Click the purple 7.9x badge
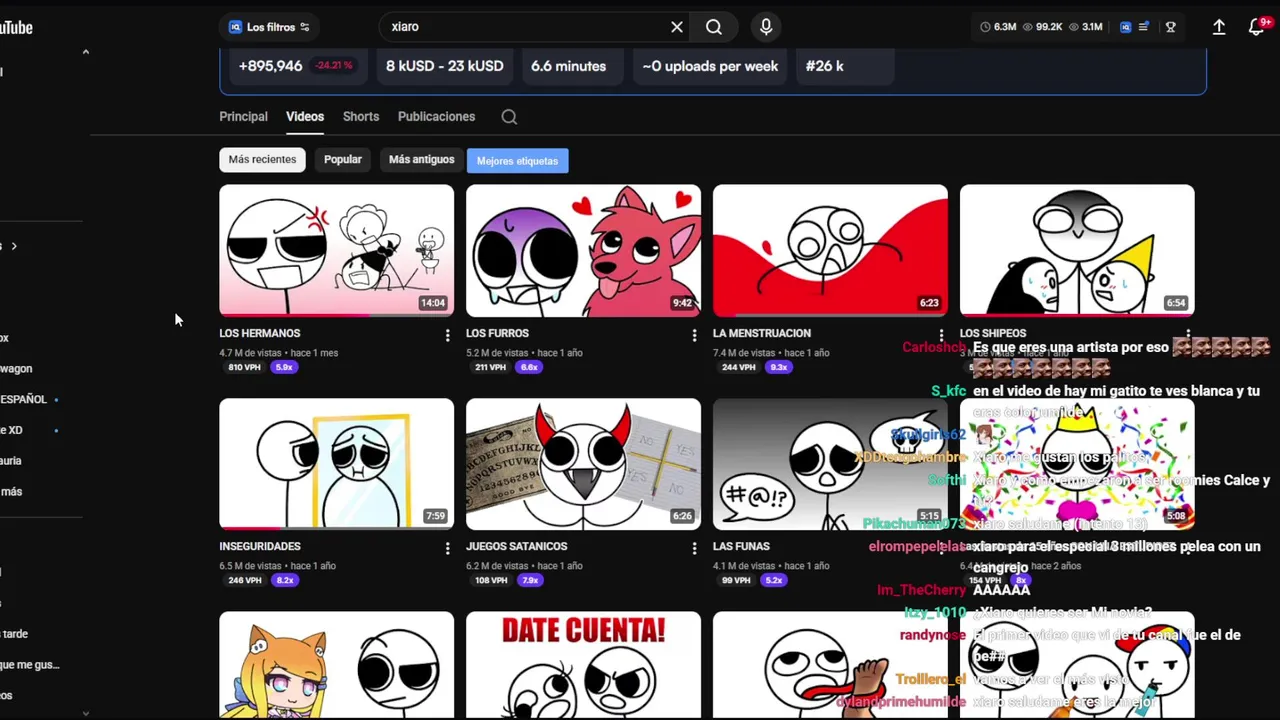This screenshot has height=720, width=1280. 530,580
